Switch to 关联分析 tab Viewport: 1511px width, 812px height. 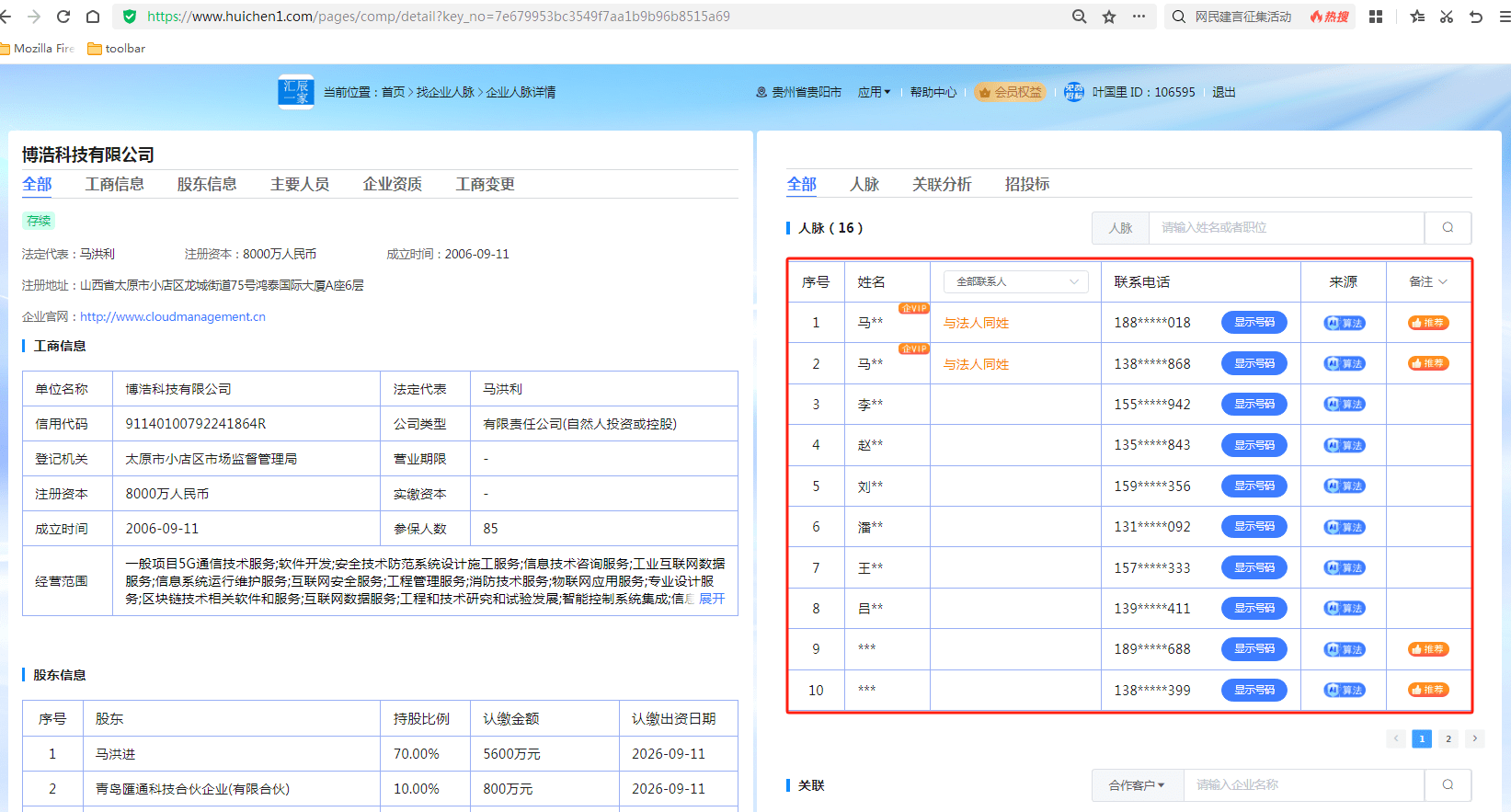[x=942, y=184]
